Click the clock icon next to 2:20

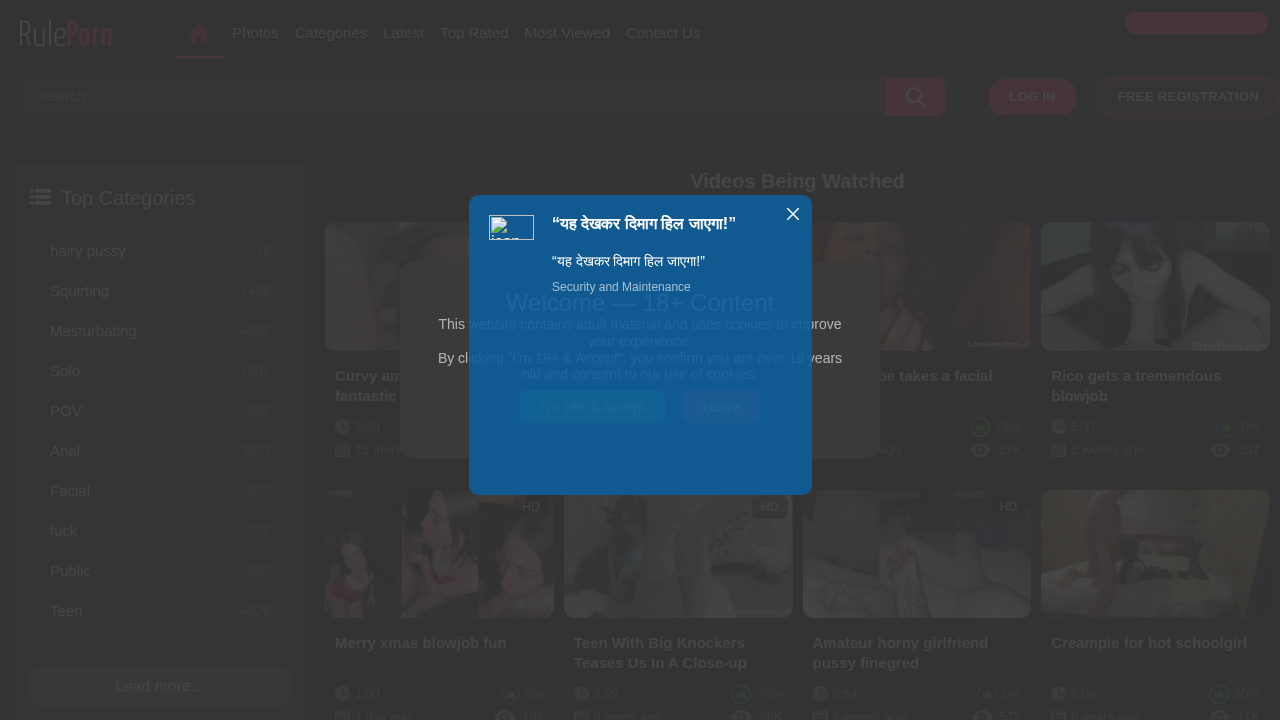point(343,427)
